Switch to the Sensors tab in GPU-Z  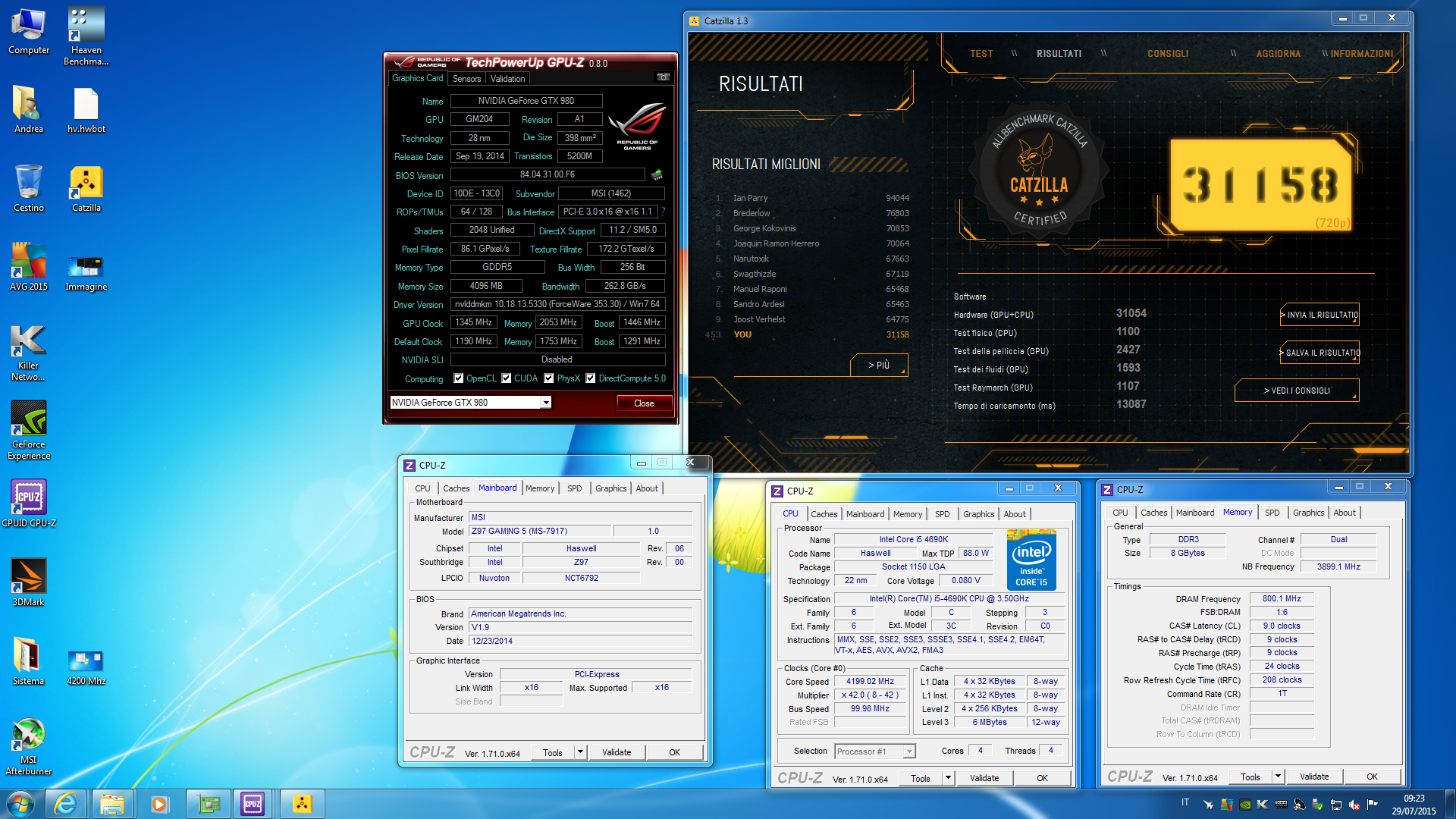coord(466,78)
